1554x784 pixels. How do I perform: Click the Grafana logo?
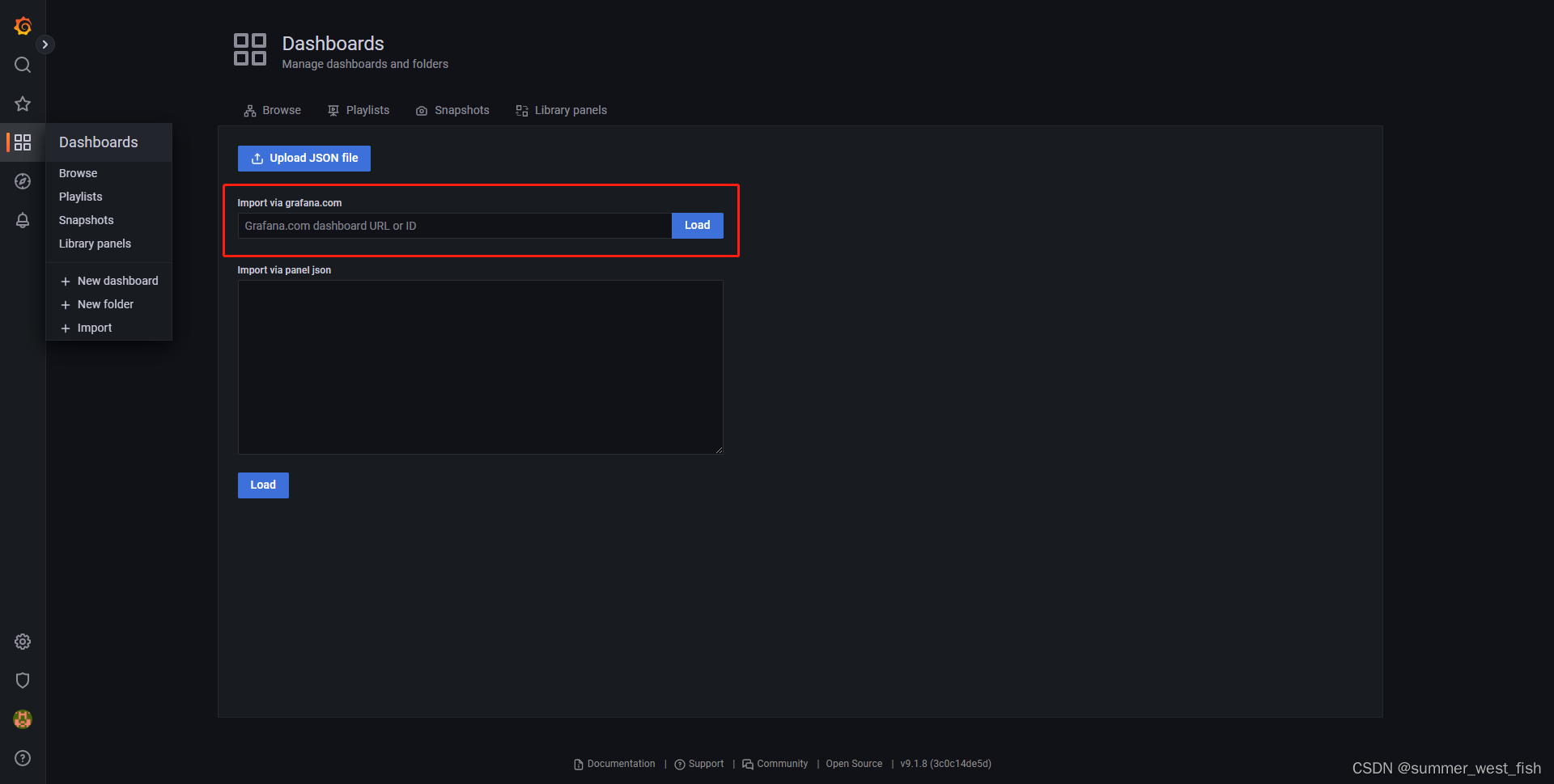[x=22, y=26]
